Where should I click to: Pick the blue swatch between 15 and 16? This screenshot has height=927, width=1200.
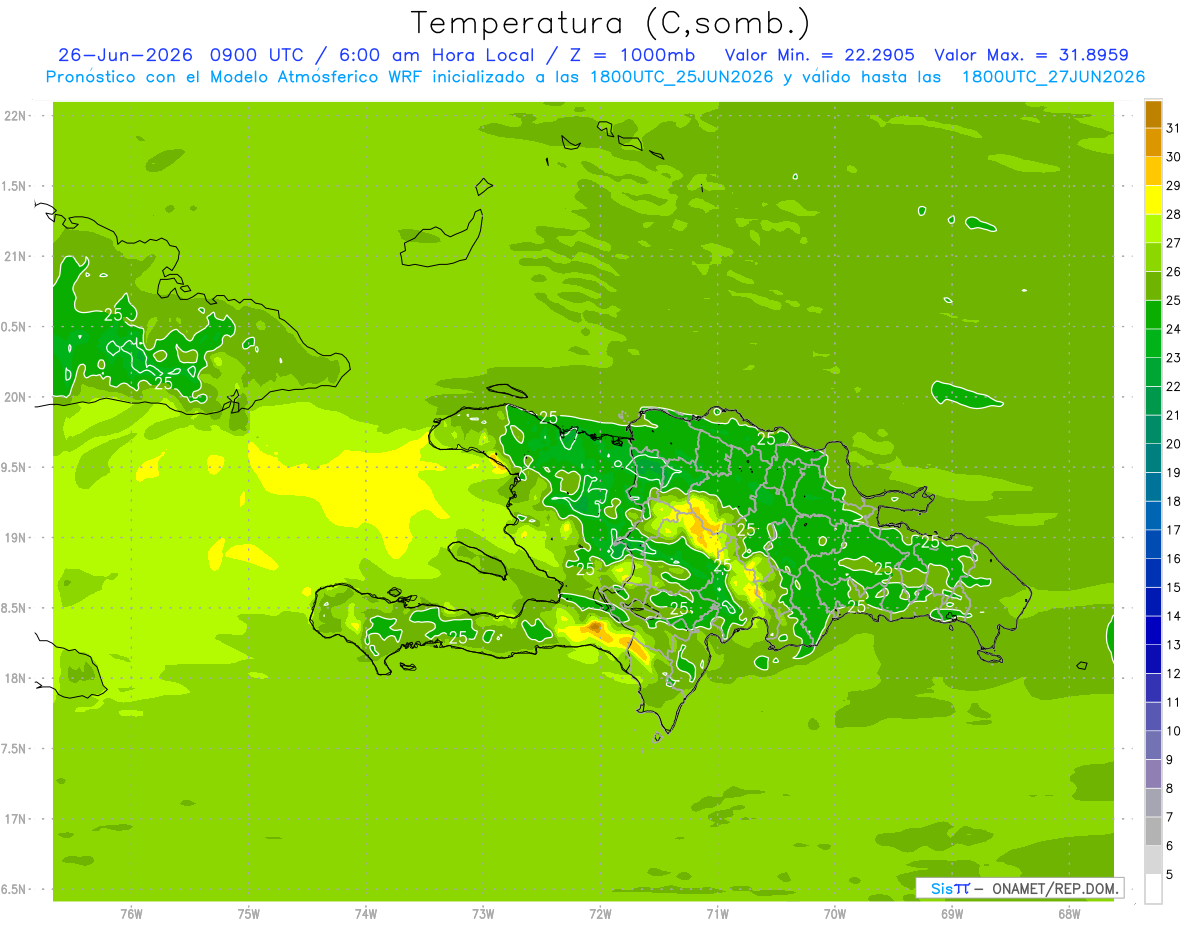[x=1153, y=573]
